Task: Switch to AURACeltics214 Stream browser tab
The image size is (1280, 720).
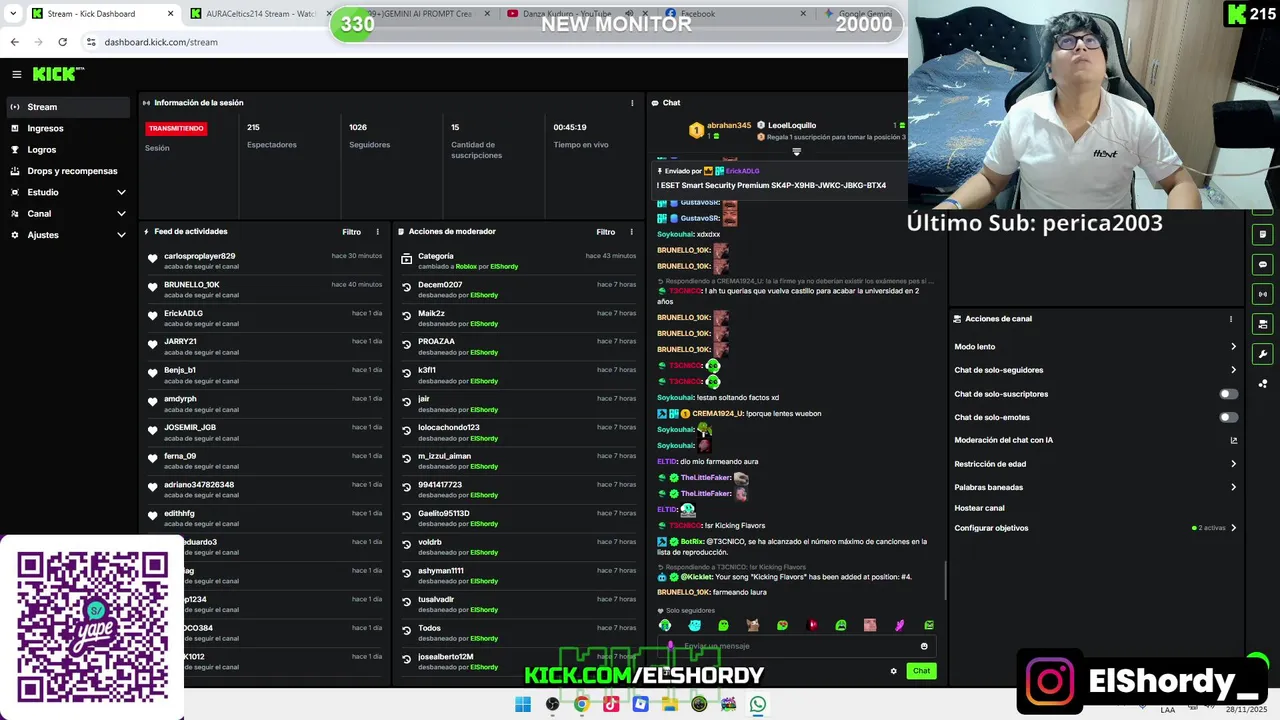Action: [x=260, y=14]
